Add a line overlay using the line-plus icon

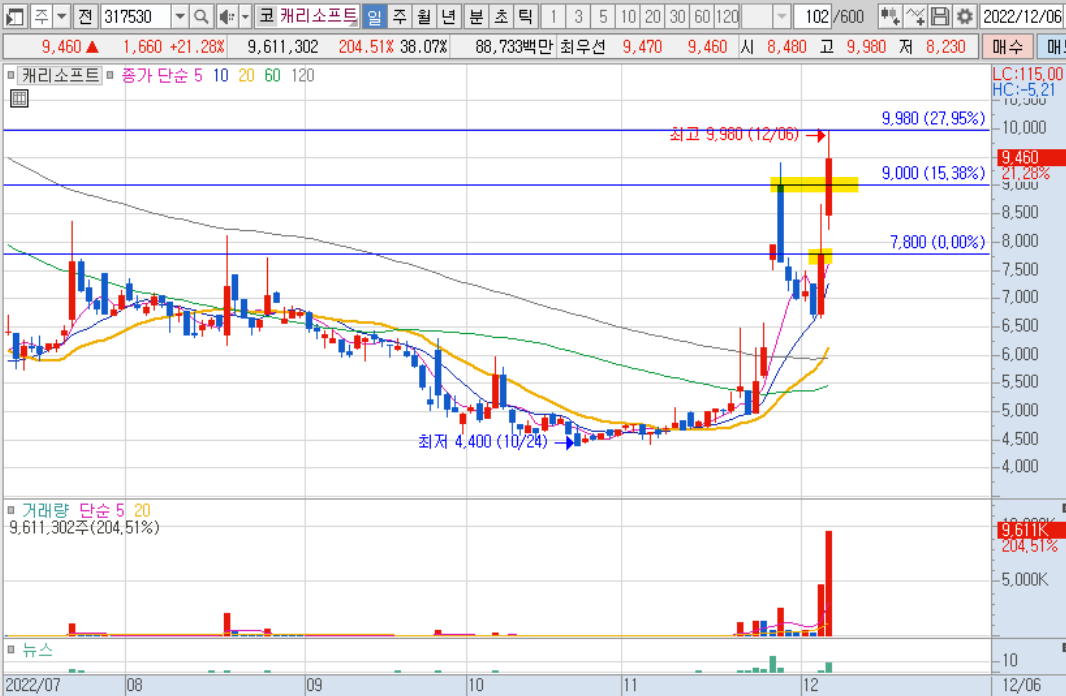(x=915, y=16)
